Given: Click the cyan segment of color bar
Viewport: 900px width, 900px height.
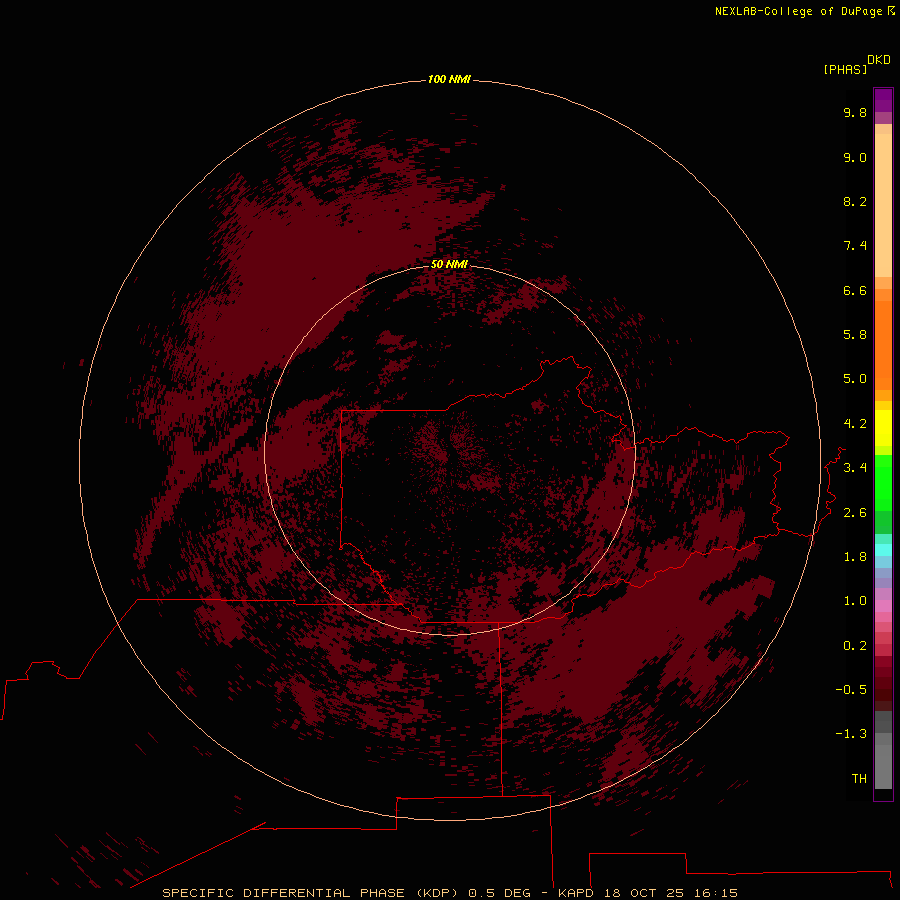Looking at the screenshot, I should pyautogui.click(x=883, y=550).
